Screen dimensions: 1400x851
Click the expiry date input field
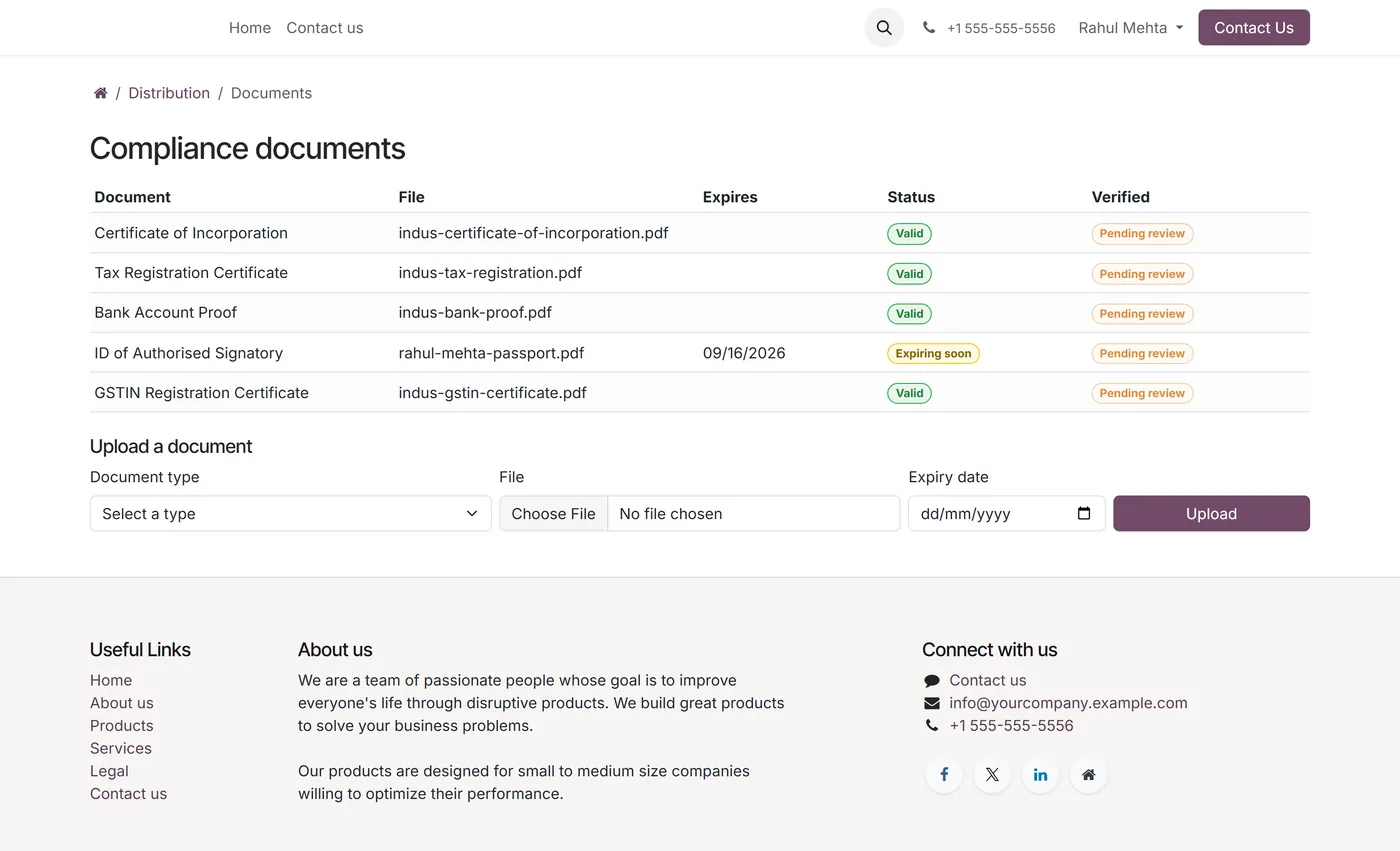coord(1006,514)
